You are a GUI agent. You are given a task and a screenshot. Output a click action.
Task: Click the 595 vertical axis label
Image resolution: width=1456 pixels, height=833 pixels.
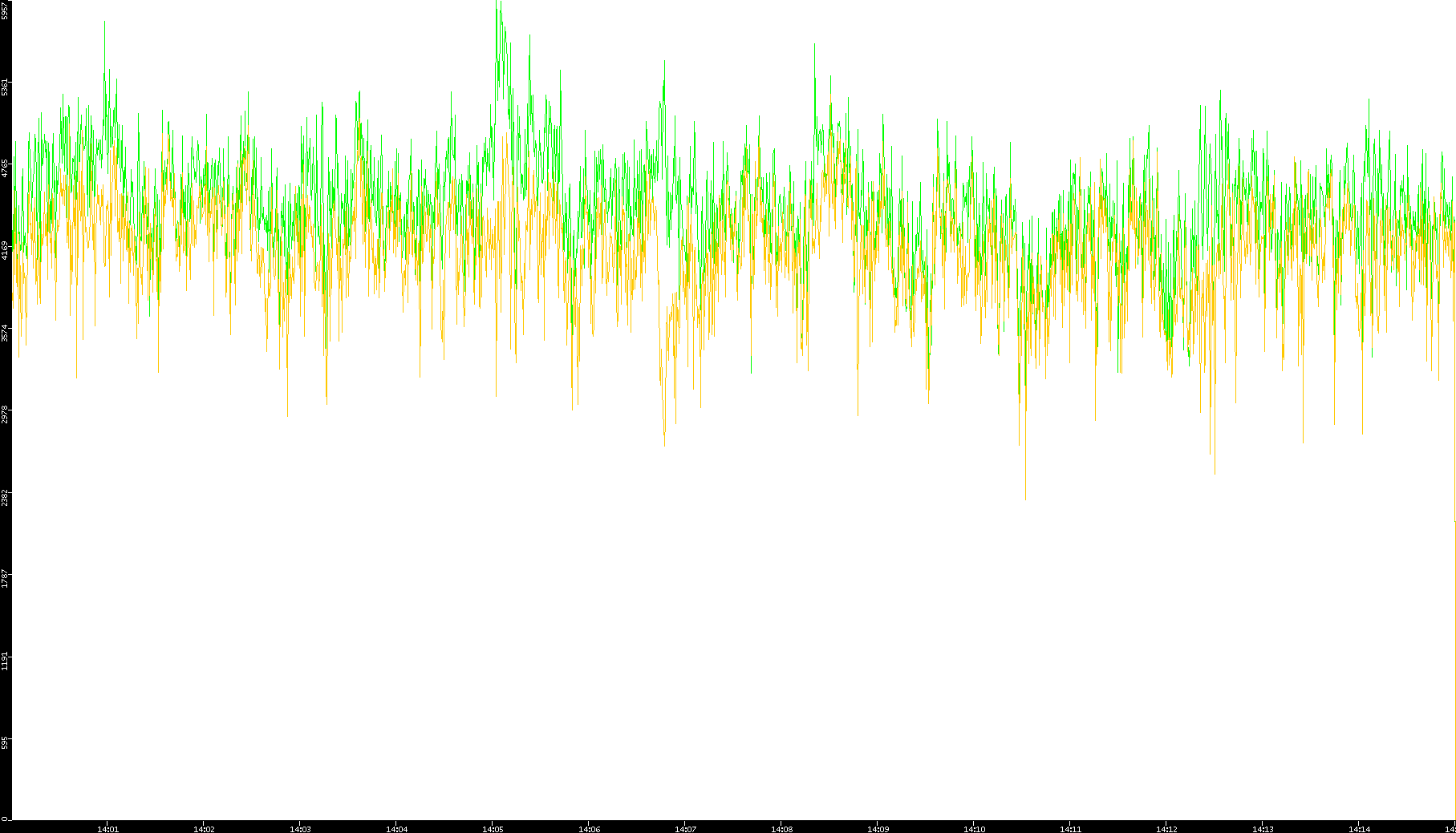click(x=6, y=743)
